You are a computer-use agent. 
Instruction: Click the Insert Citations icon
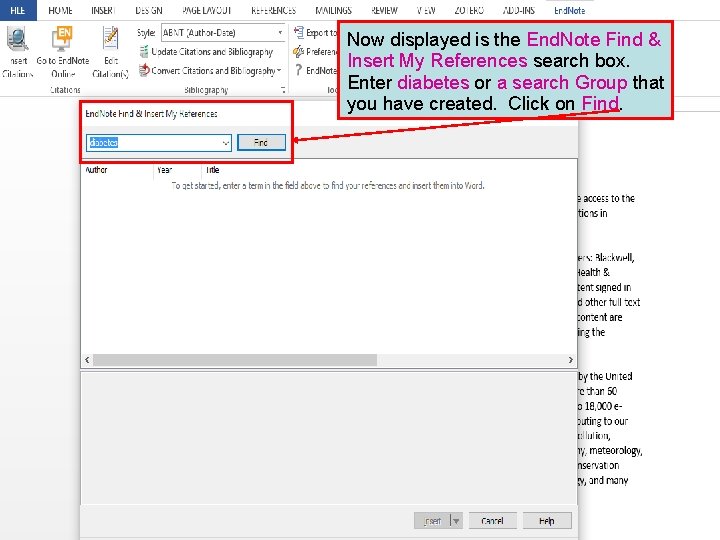pos(17,52)
